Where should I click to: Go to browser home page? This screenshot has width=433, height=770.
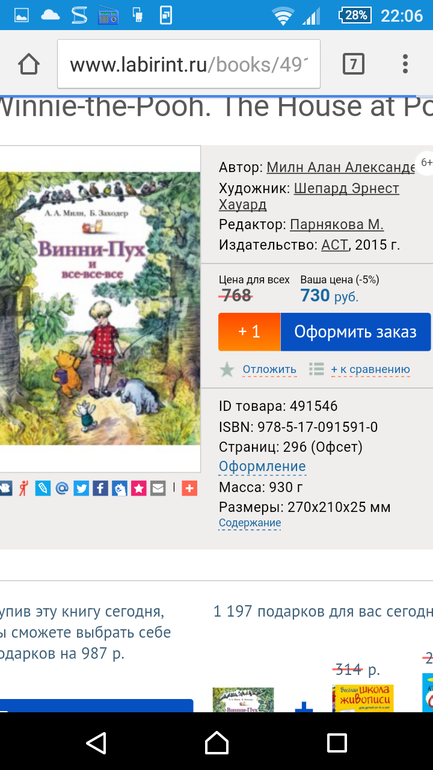(x=29, y=64)
